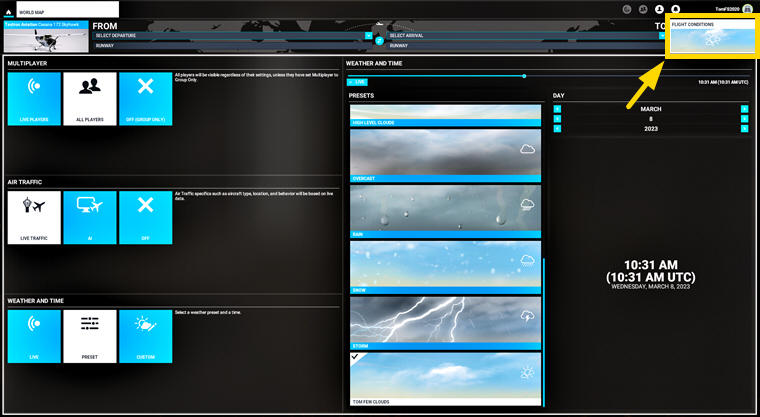The height and width of the screenshot is (417, 760).
Task: Turn multiplayer Off (Group Only)
Action: tap(145, 99)
